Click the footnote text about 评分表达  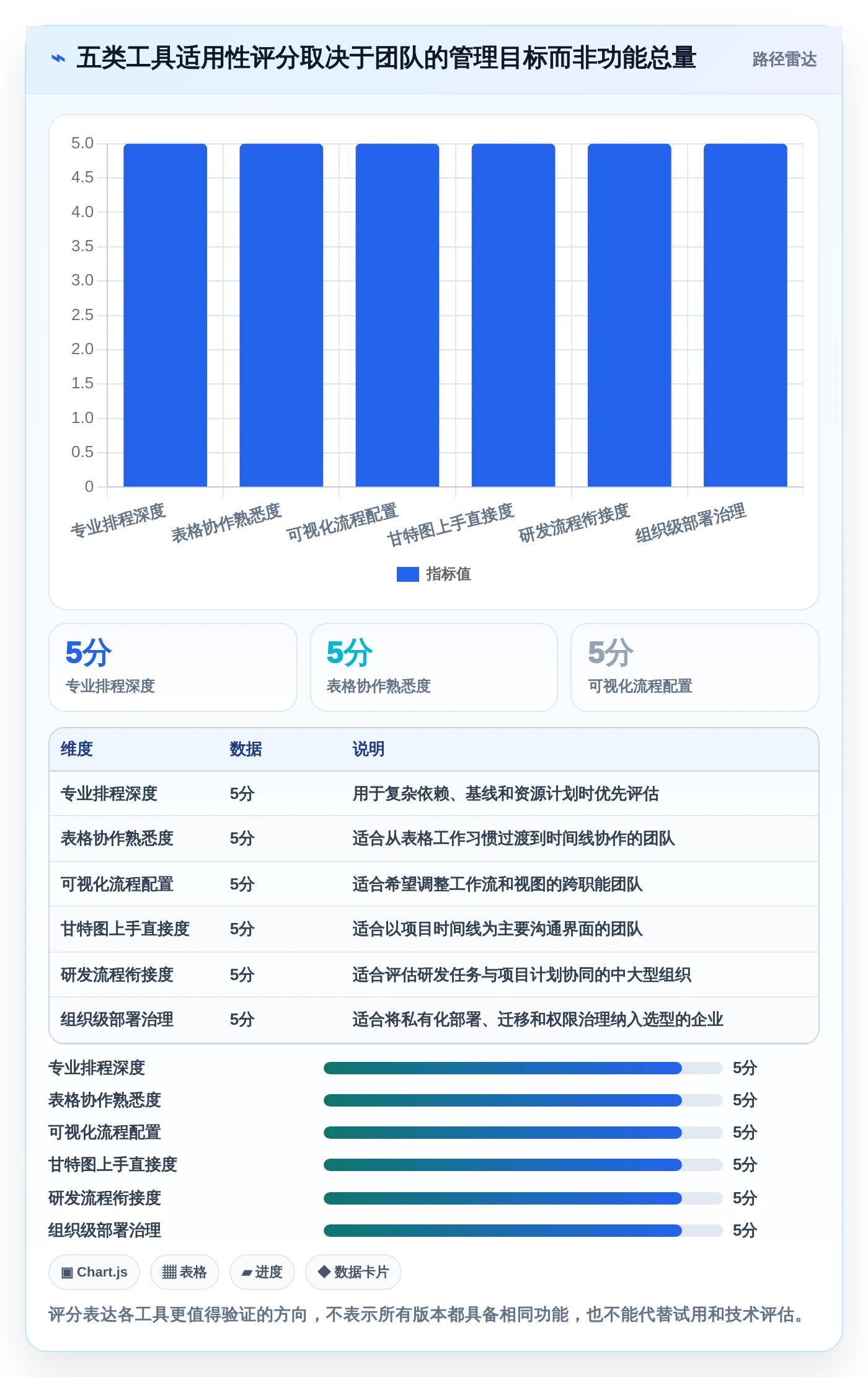click(428, 1314)
